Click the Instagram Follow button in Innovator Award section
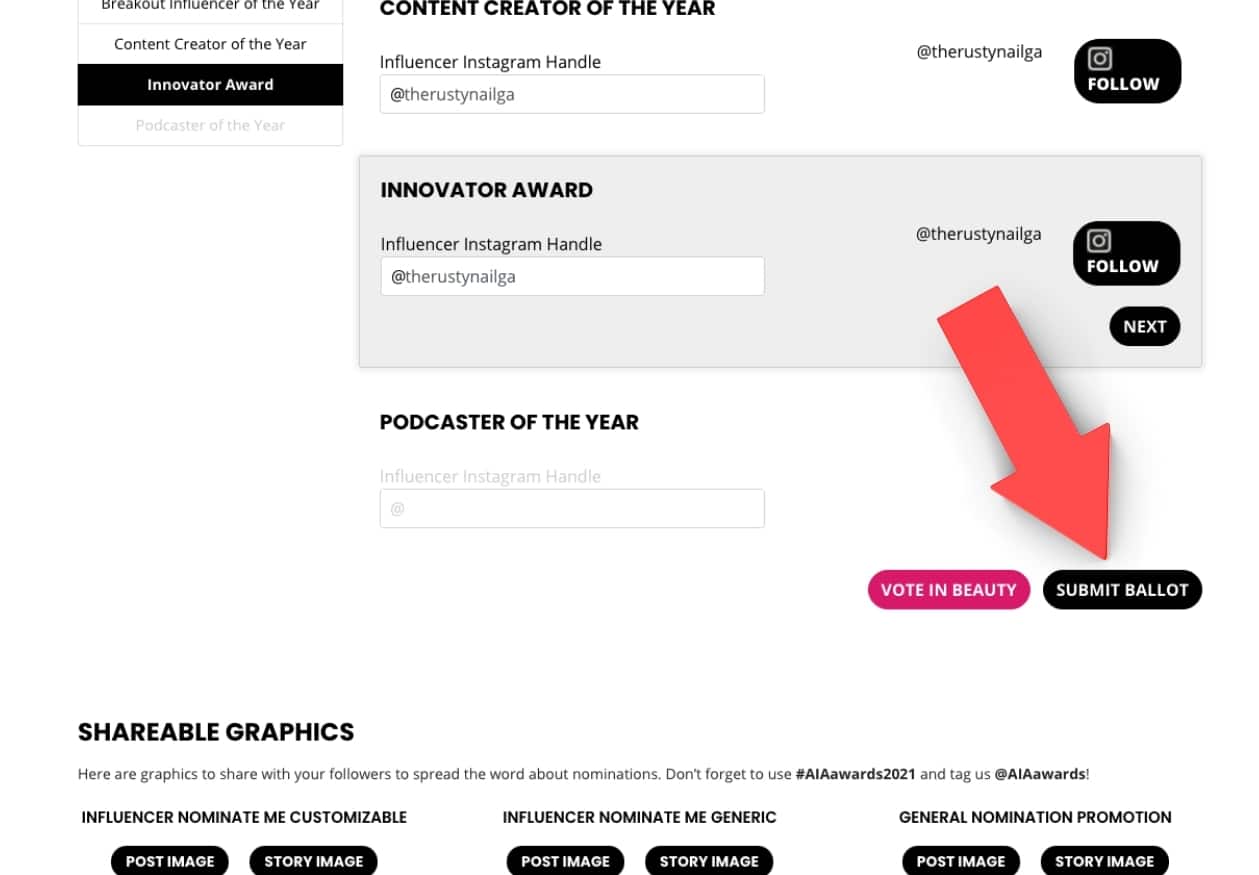Viewport: 1259px width, 875px height. click(x=1126, y=253)
